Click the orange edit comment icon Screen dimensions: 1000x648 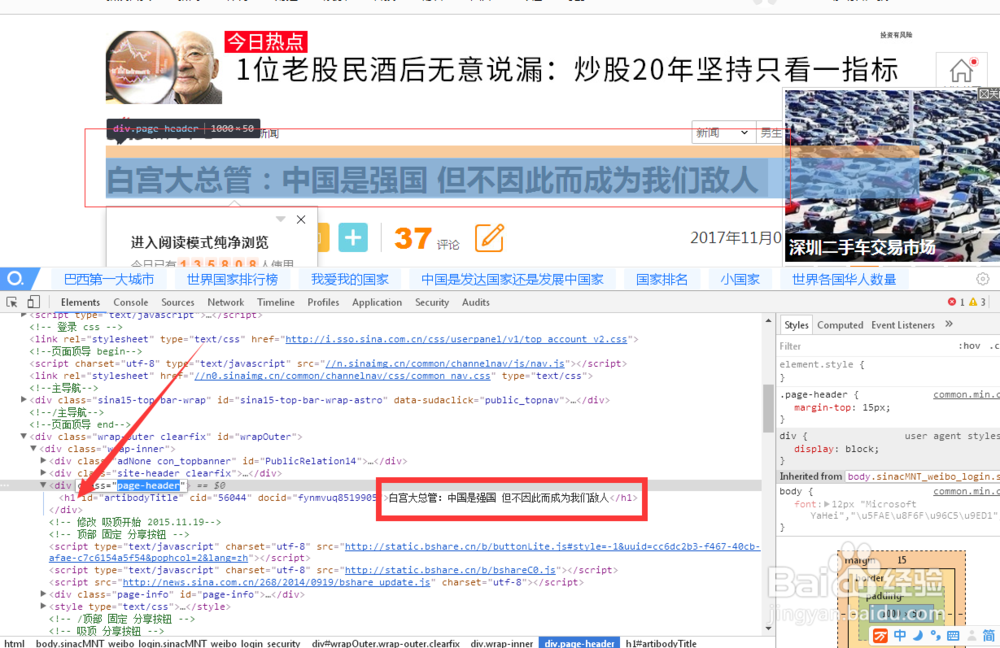click(x=489, y=238)
